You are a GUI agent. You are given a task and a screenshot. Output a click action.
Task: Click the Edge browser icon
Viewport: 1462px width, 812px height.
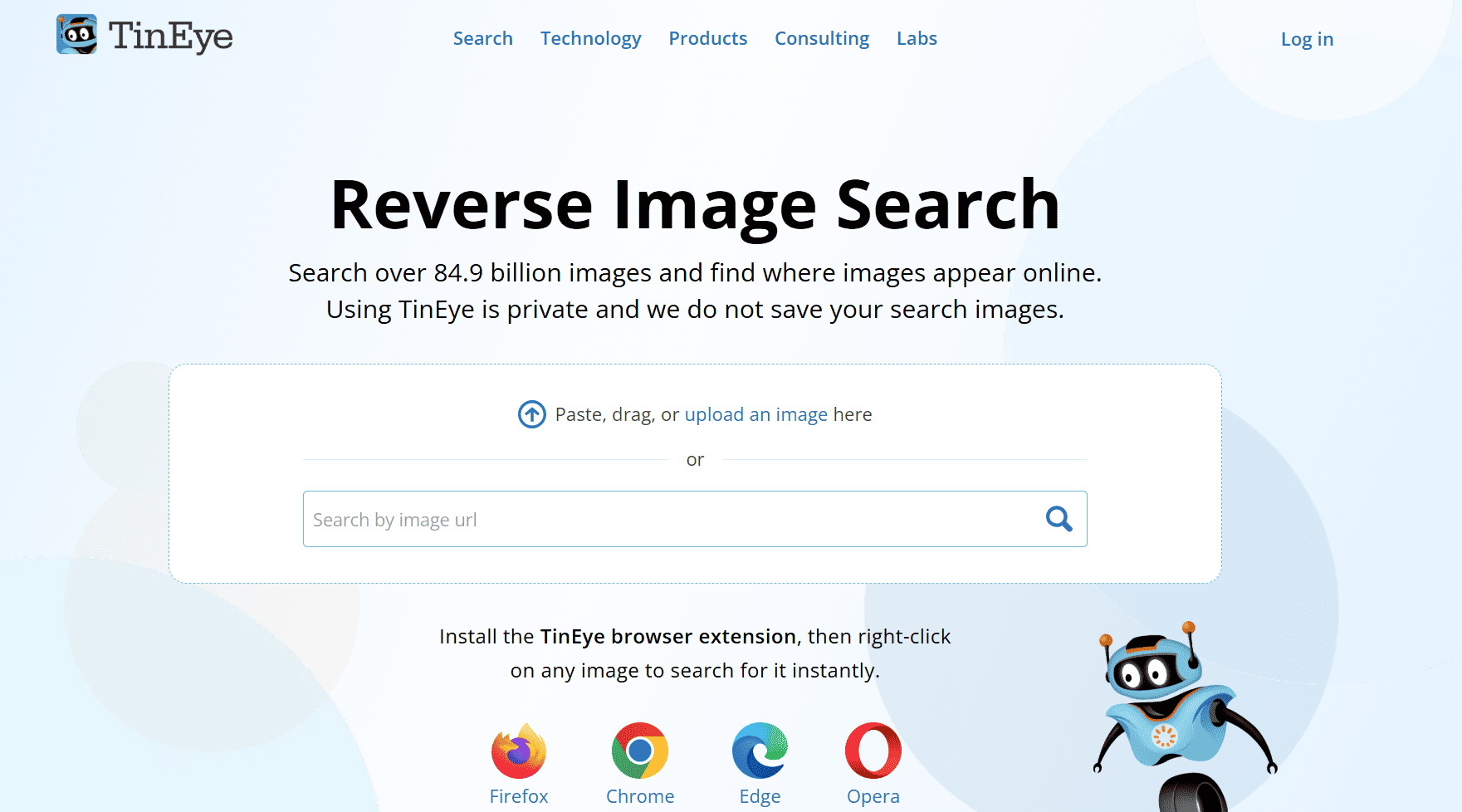point(760,751)
